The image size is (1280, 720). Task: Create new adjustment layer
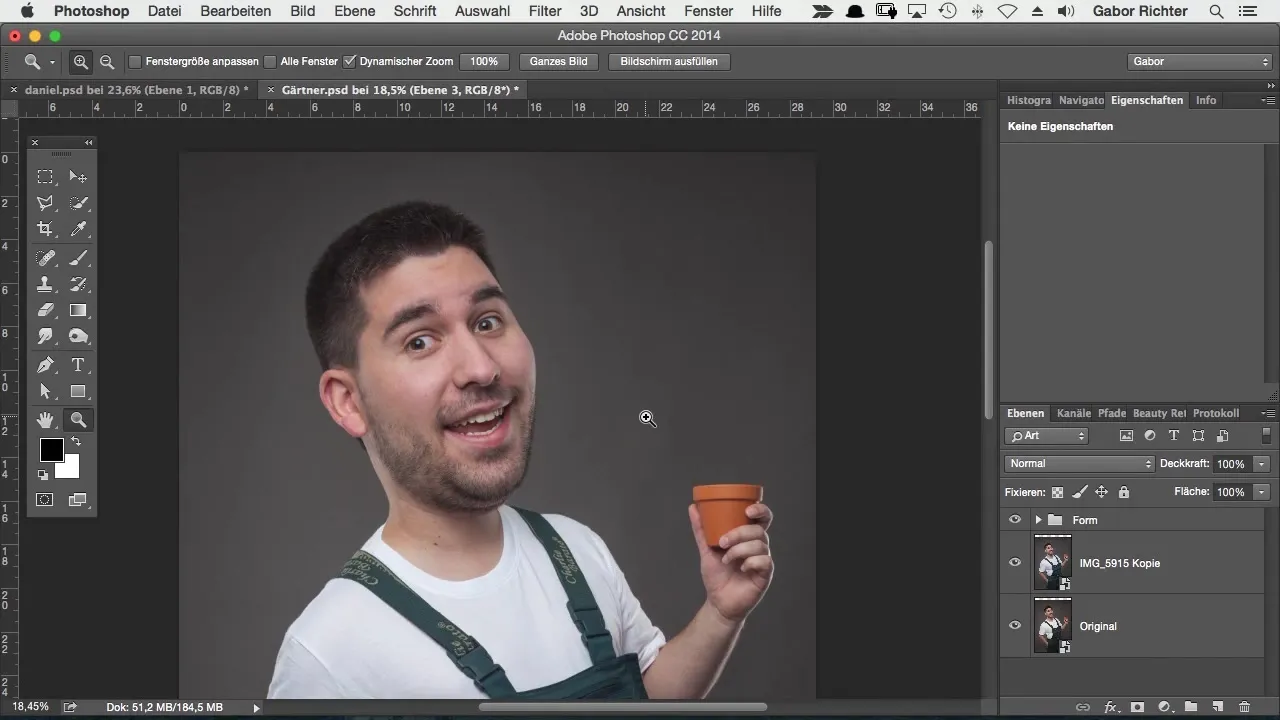point(1164,707)
